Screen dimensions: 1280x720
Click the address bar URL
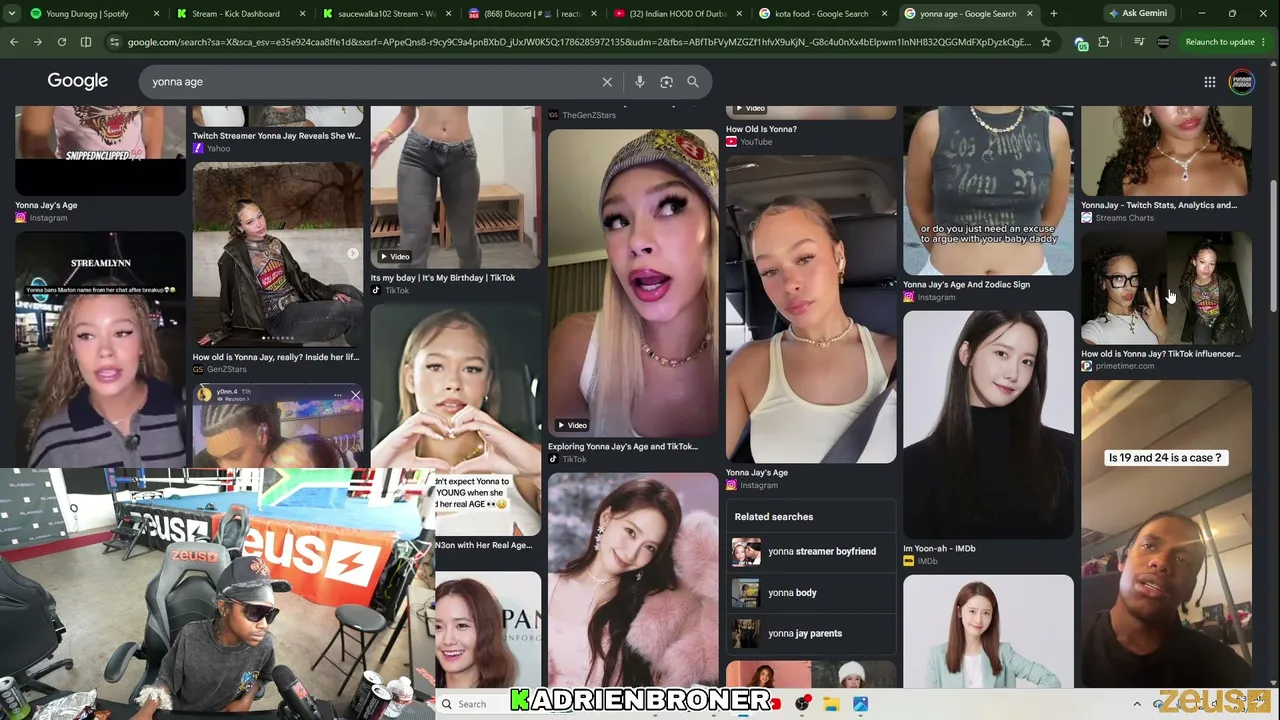point(579,42)
